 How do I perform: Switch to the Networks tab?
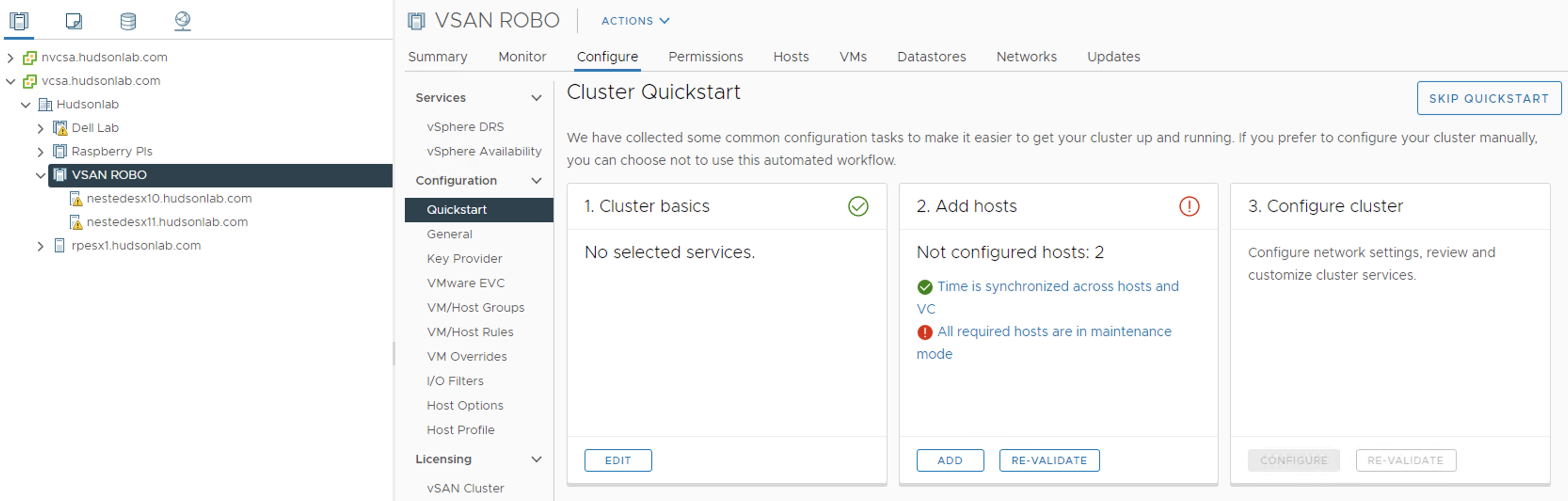point(1026,57)
